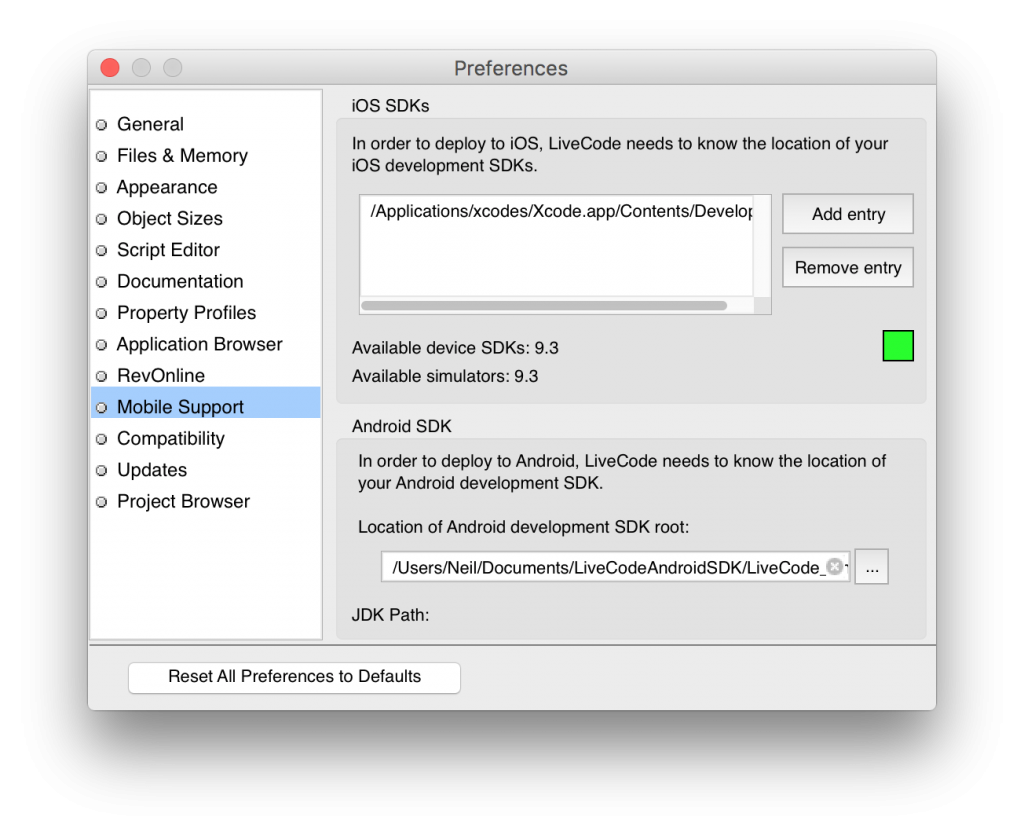Open the Updates settings
The image size is (1024, 836).
point(152,469)
